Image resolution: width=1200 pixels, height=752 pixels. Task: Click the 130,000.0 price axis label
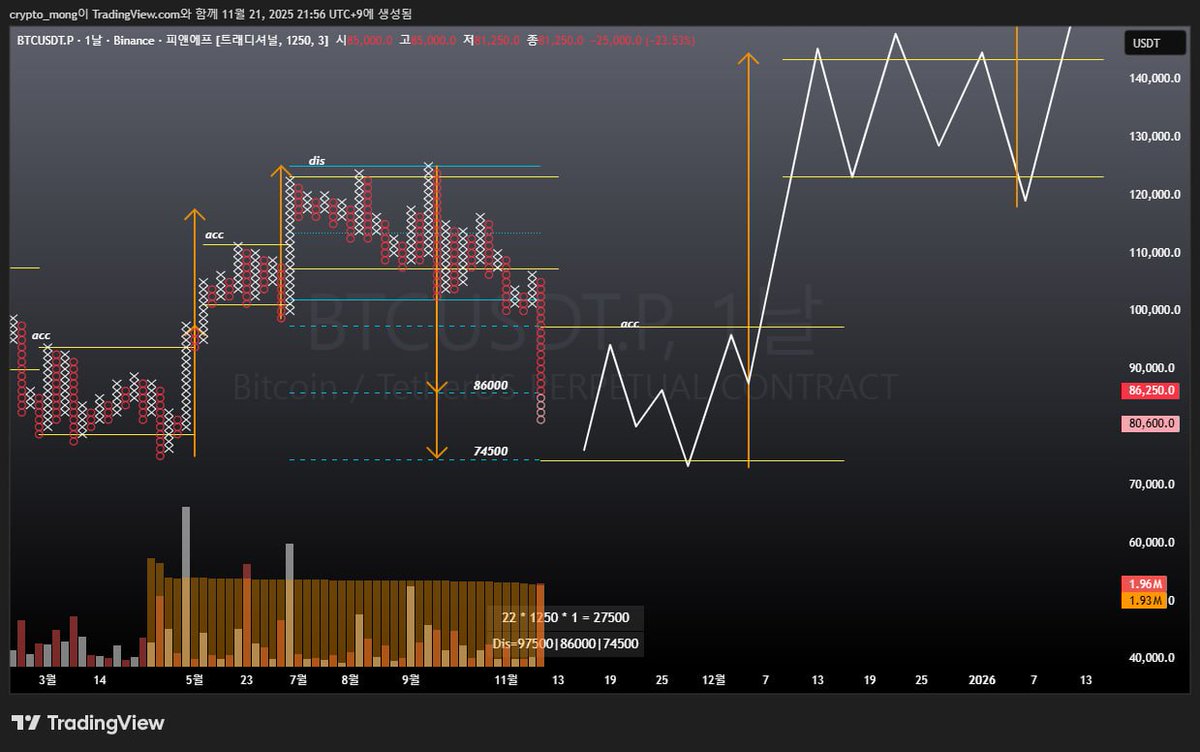pyautogui.click(x=1152, y=136)
